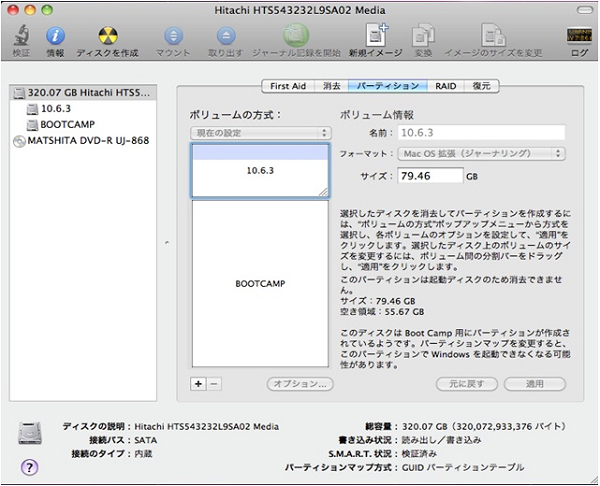Click the partition resize handle on 10.6.3
Image resolution: width=600 pixels, height=486 pixels.
[323, 192]
